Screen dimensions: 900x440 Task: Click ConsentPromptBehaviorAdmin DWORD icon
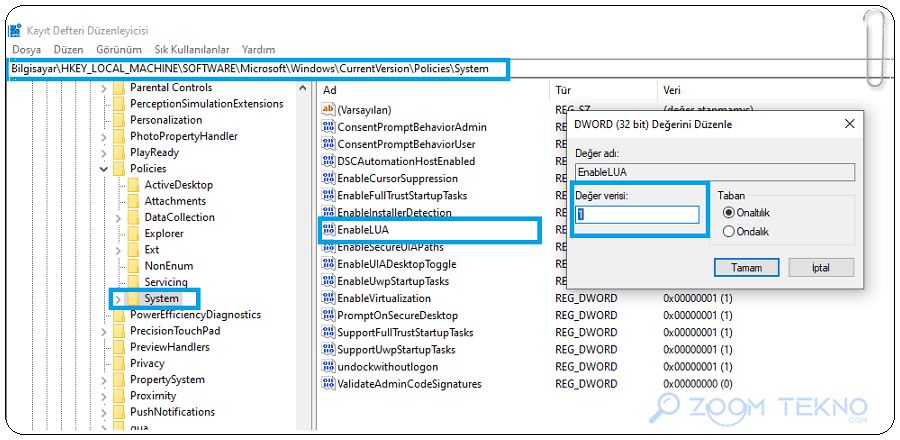coord(328,127)
